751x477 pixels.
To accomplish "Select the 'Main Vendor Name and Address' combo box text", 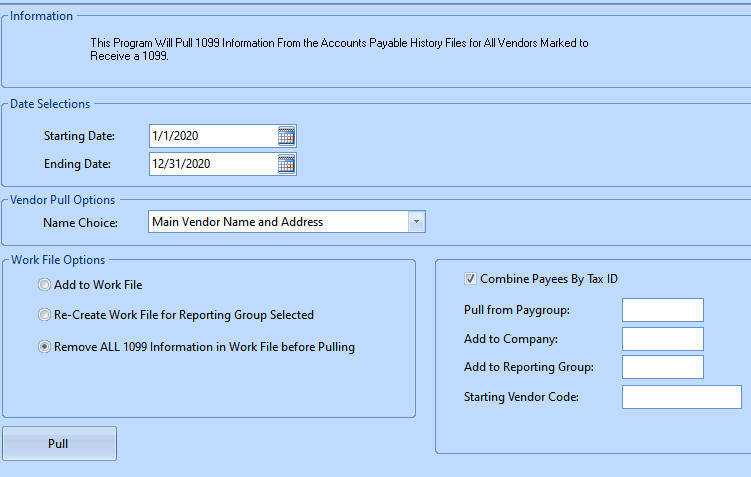I will pos(277,222).
